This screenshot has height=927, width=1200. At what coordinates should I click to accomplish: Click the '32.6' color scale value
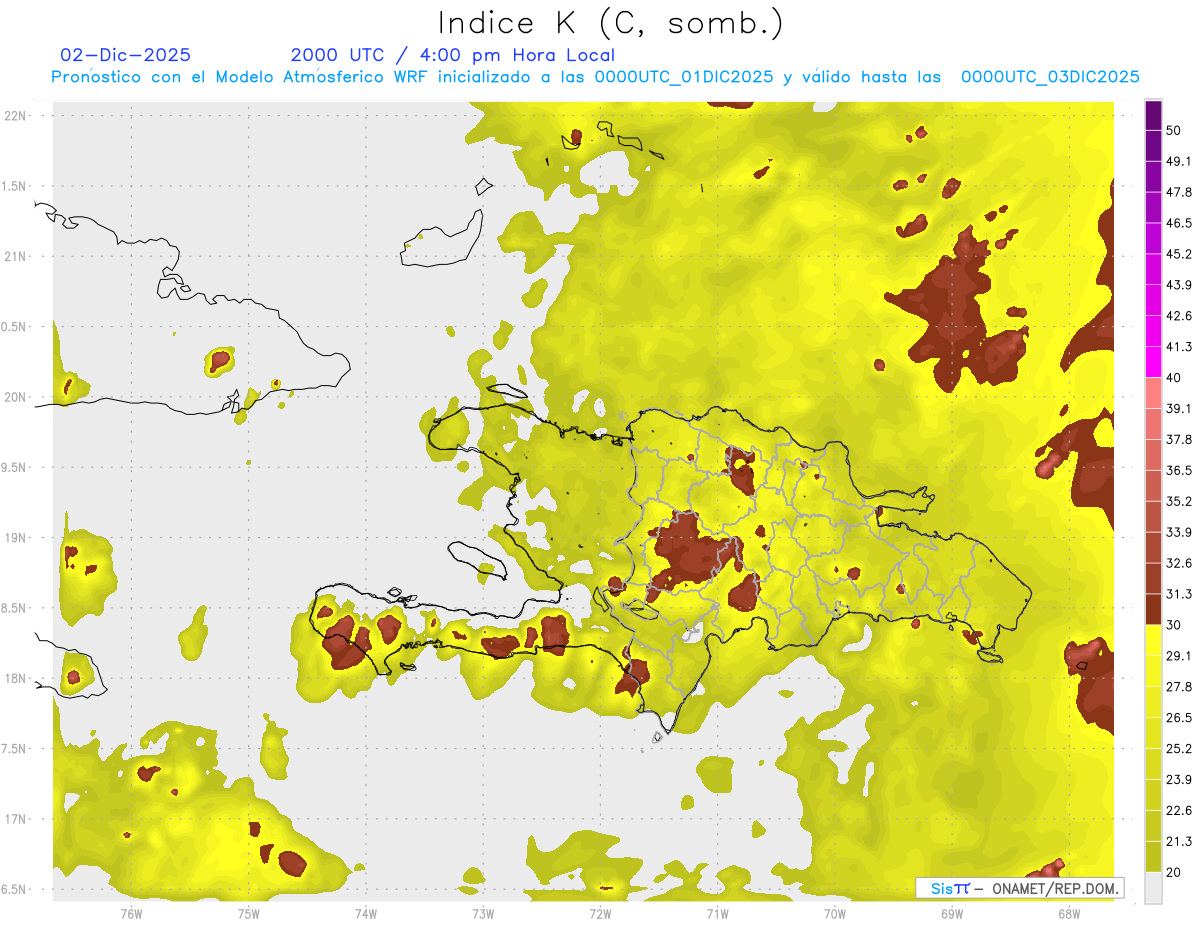[1179, 563]
